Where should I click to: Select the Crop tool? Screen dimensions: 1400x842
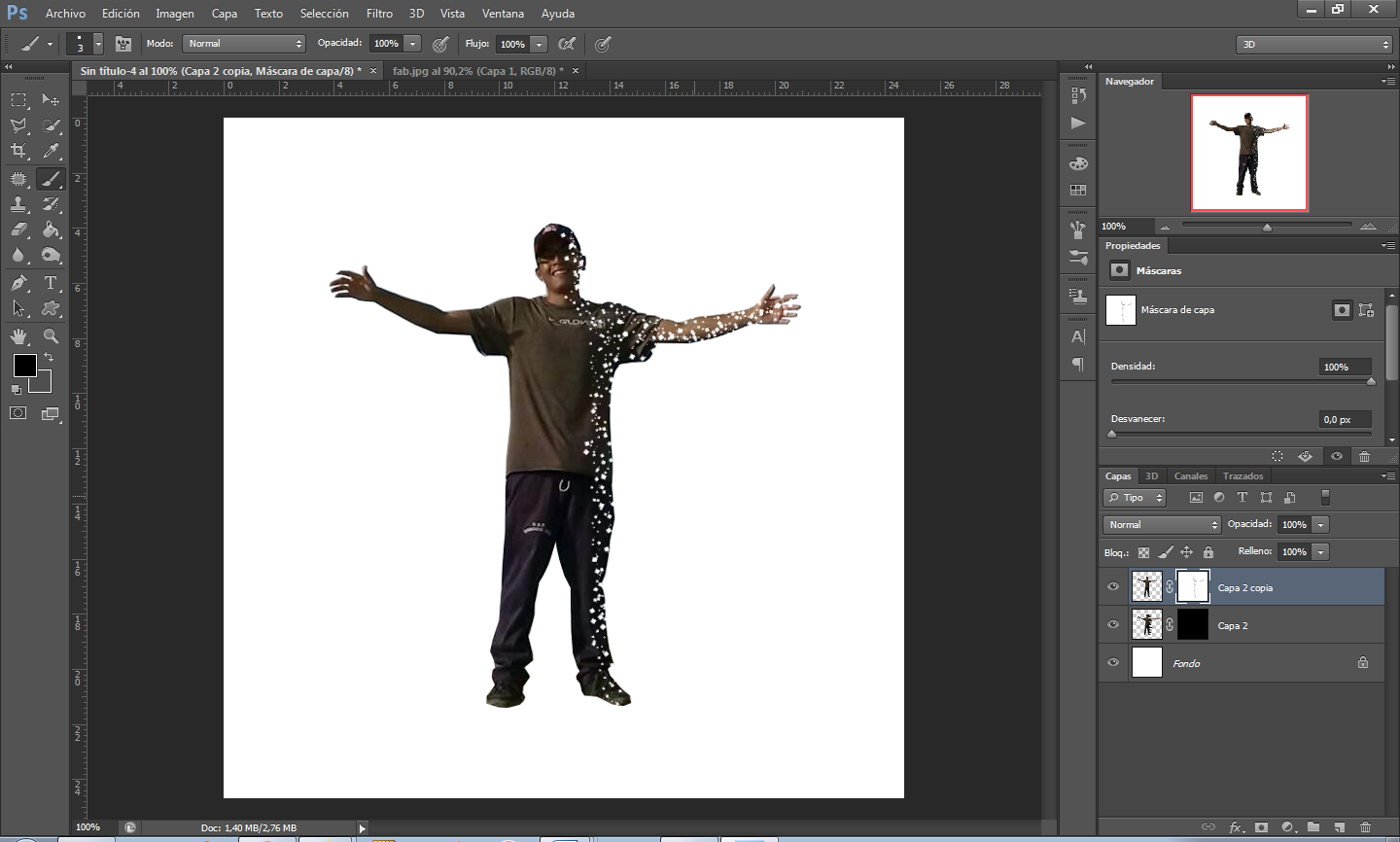tap(18, 151)
